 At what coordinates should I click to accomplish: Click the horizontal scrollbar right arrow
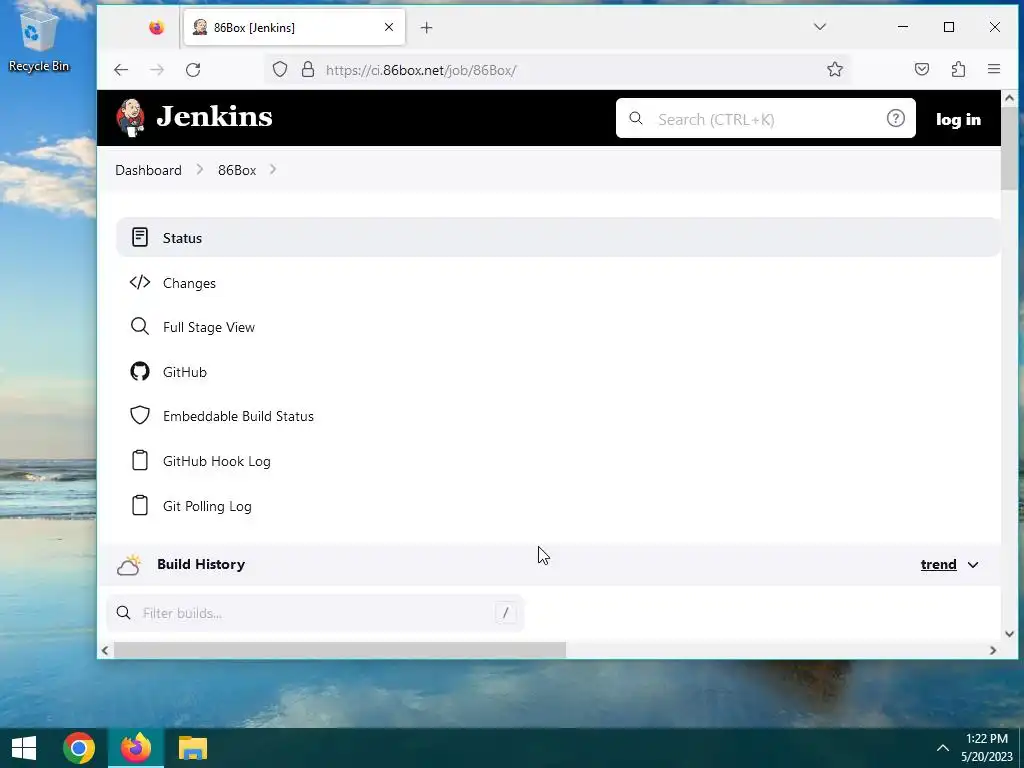[x=993, y=650]
